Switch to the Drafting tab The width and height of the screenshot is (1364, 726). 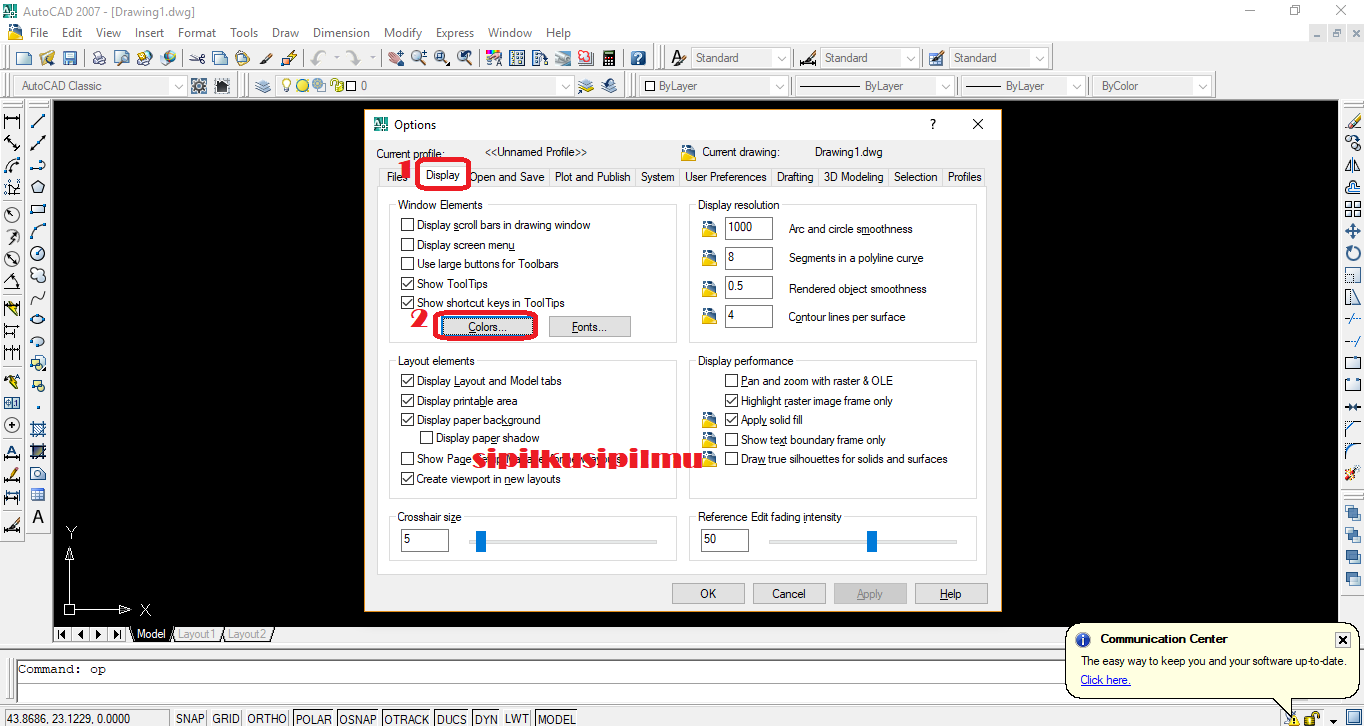[x=795, y=177]
